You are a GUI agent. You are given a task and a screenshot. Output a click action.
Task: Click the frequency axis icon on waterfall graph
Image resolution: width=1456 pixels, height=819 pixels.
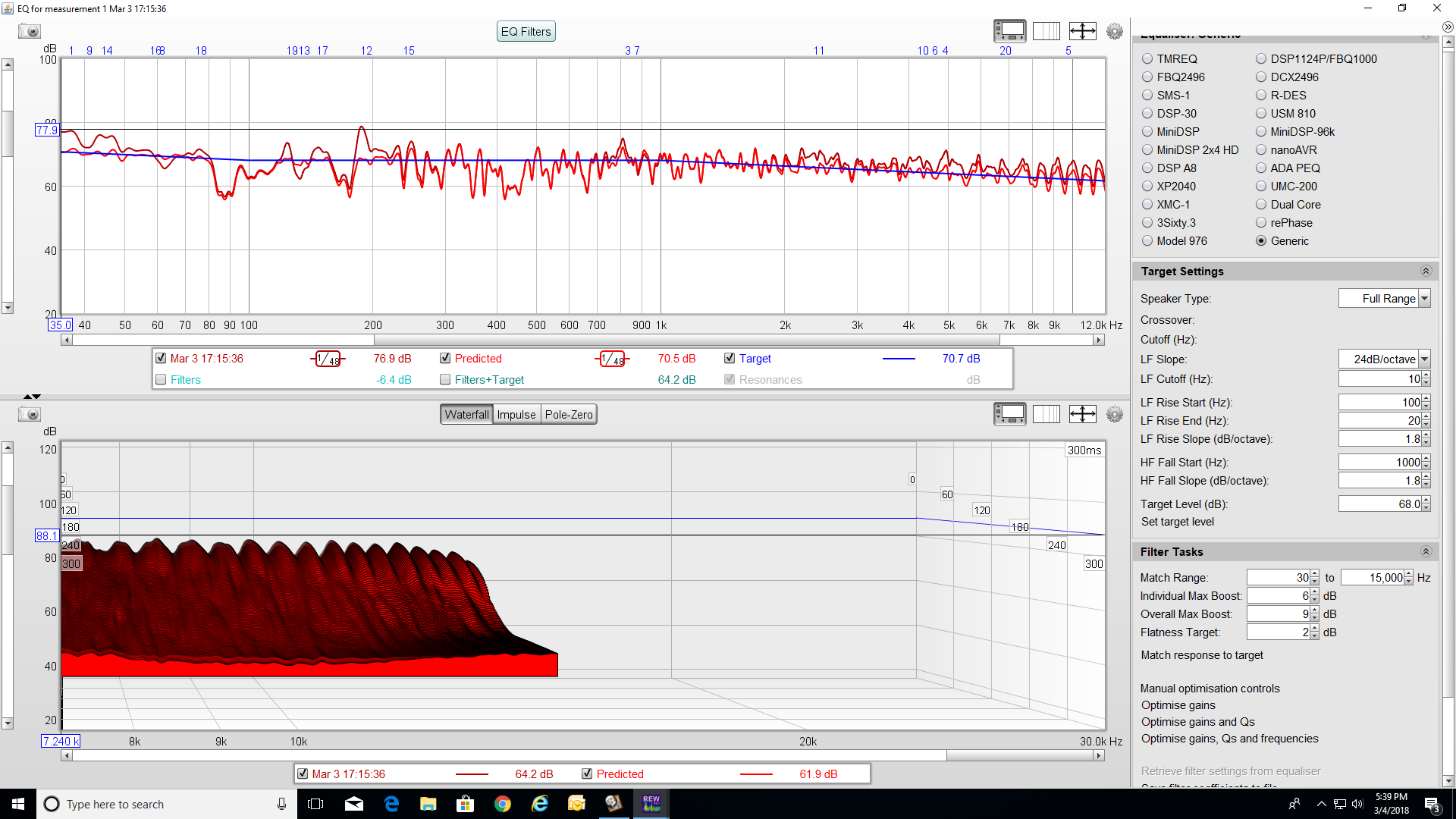(1046, 414)
